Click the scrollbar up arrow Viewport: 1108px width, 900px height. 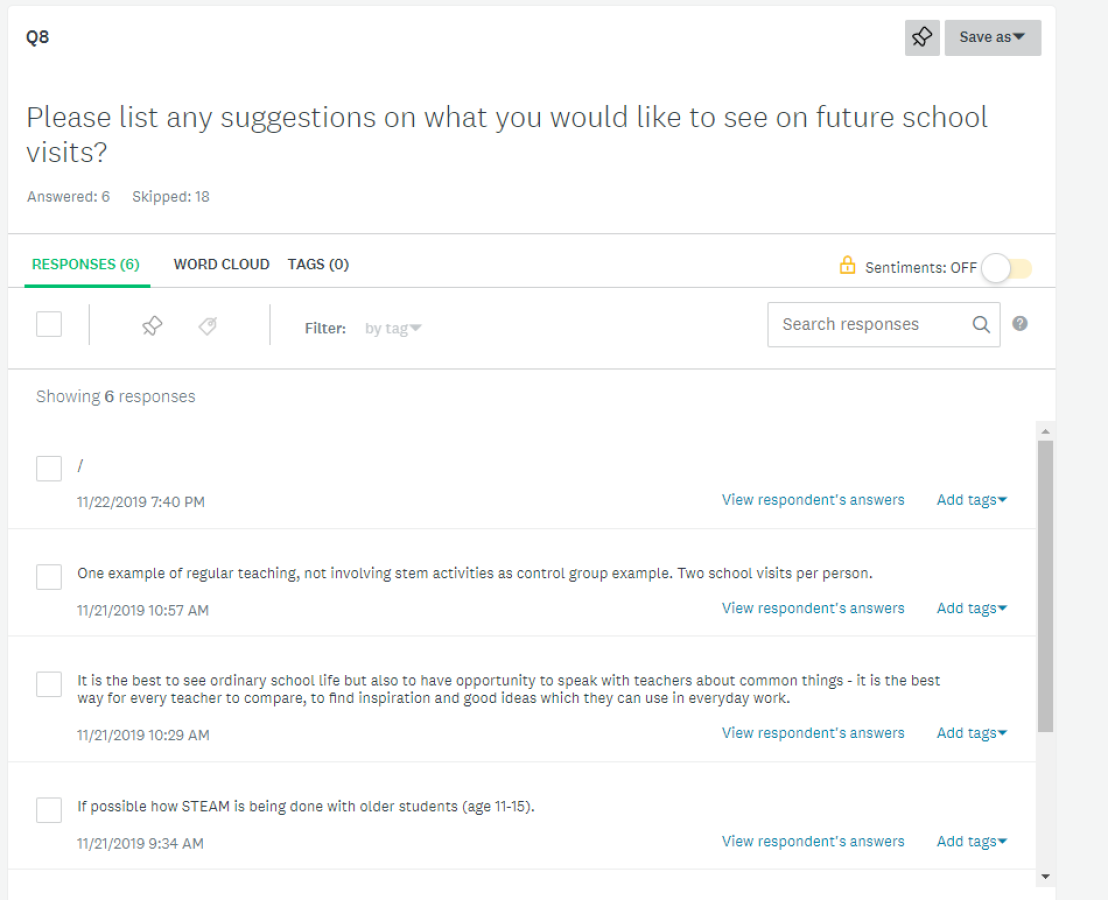point(1046,431)
